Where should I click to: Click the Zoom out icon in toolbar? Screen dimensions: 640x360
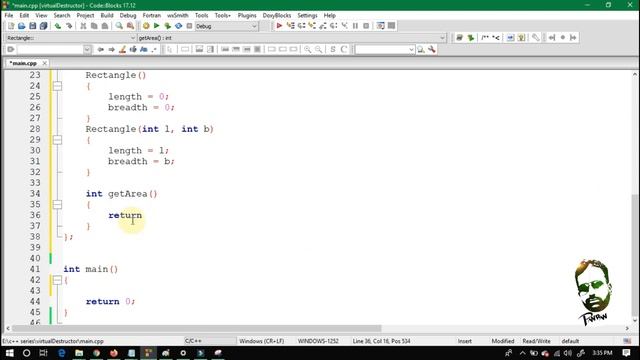pyautogui.click(x=318, y=49)
